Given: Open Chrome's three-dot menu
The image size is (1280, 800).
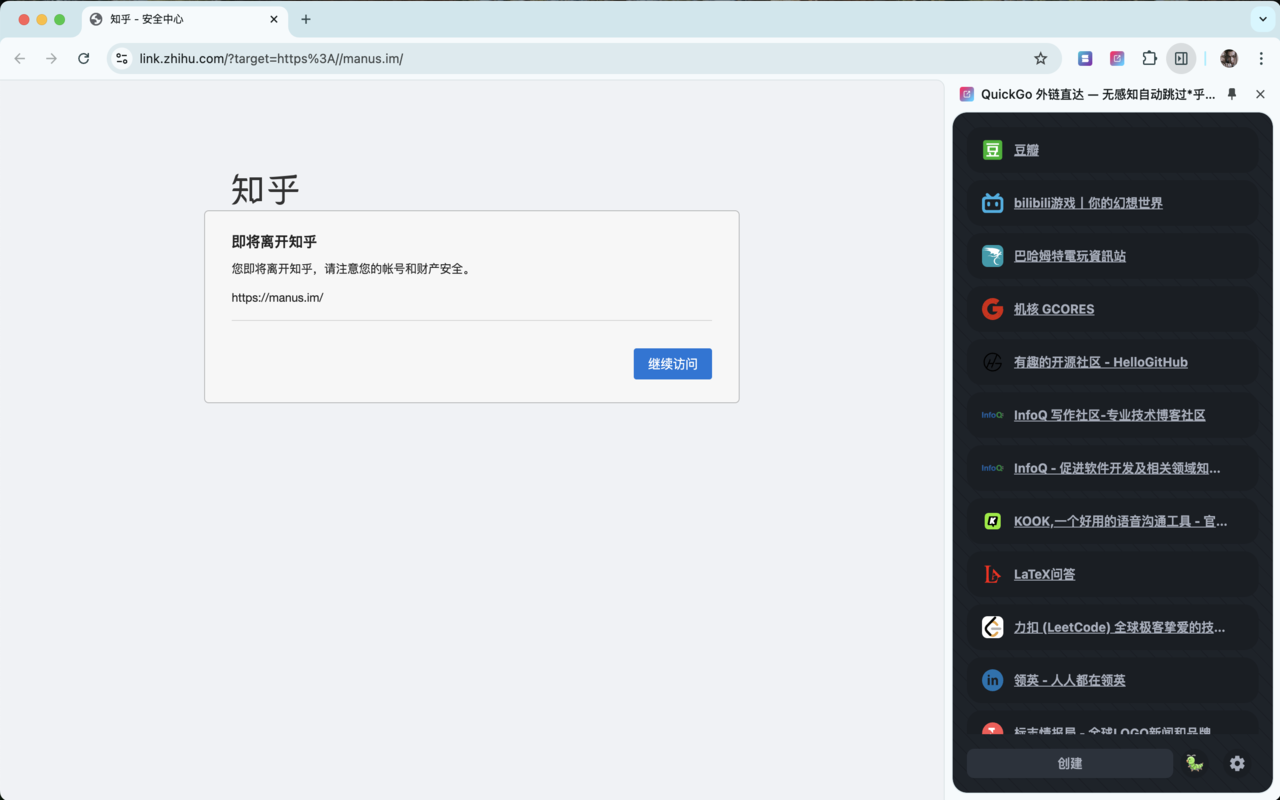Looking at the screenshot, I should [1262, 58].
